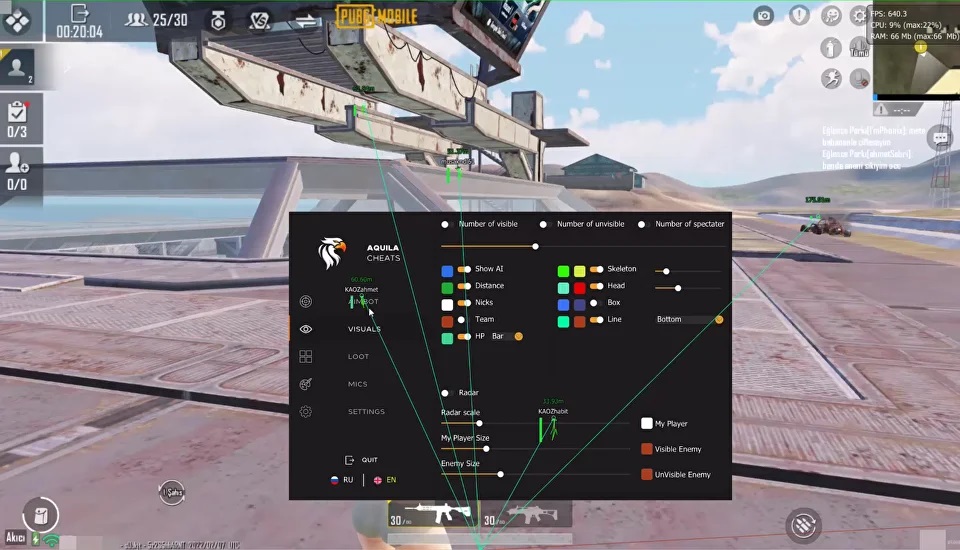960x550 pixels.
Task: Set the slider under Number of visible
Action: click(x=583, y=246)
